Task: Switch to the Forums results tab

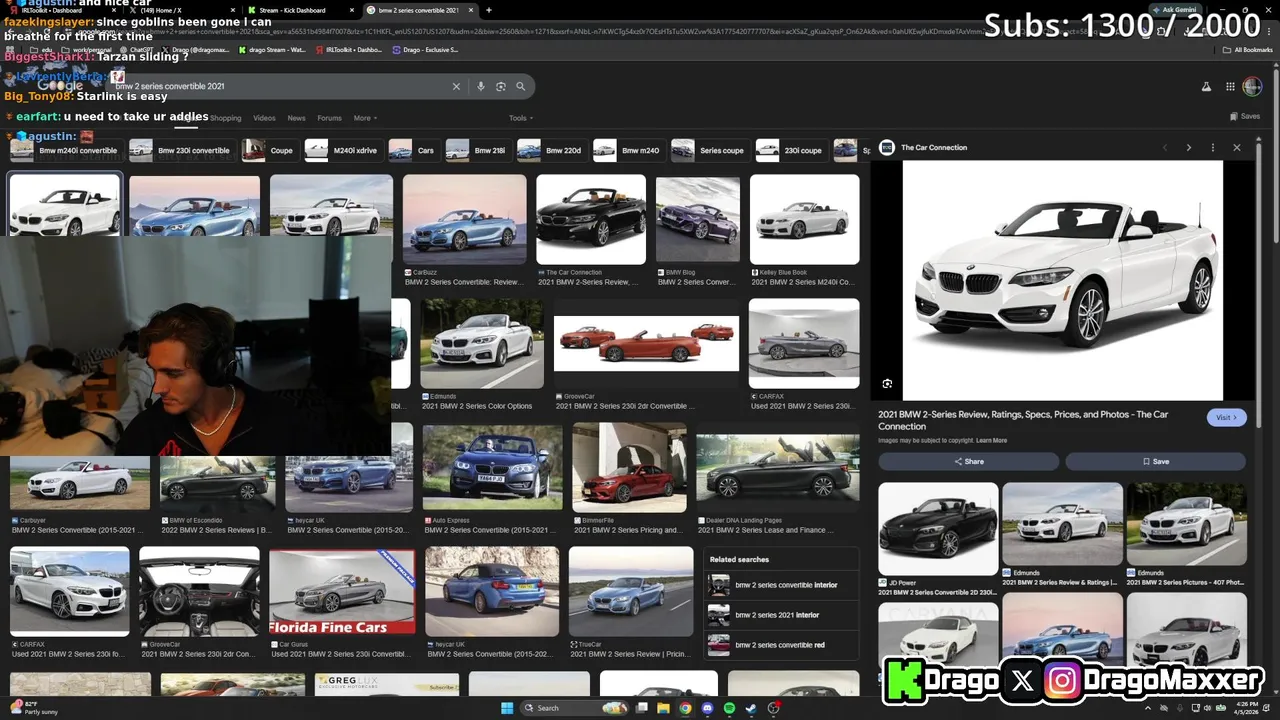Action: coord(329,118)
